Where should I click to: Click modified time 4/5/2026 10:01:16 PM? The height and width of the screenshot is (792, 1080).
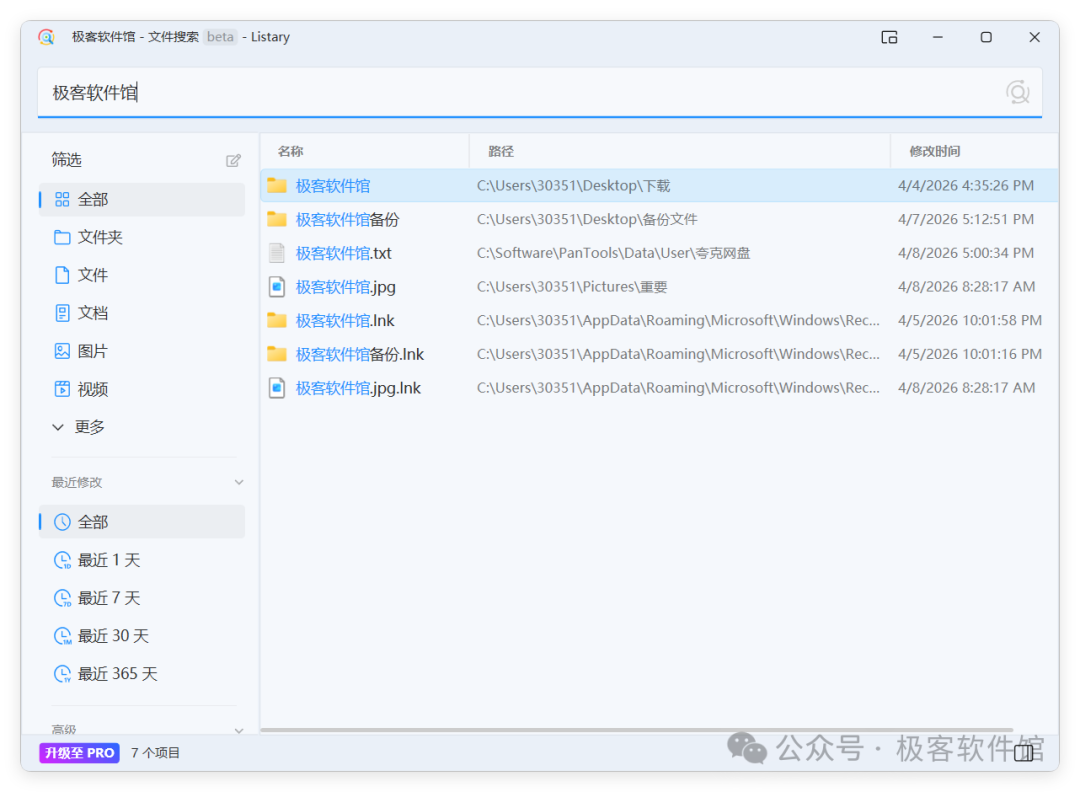970,355
